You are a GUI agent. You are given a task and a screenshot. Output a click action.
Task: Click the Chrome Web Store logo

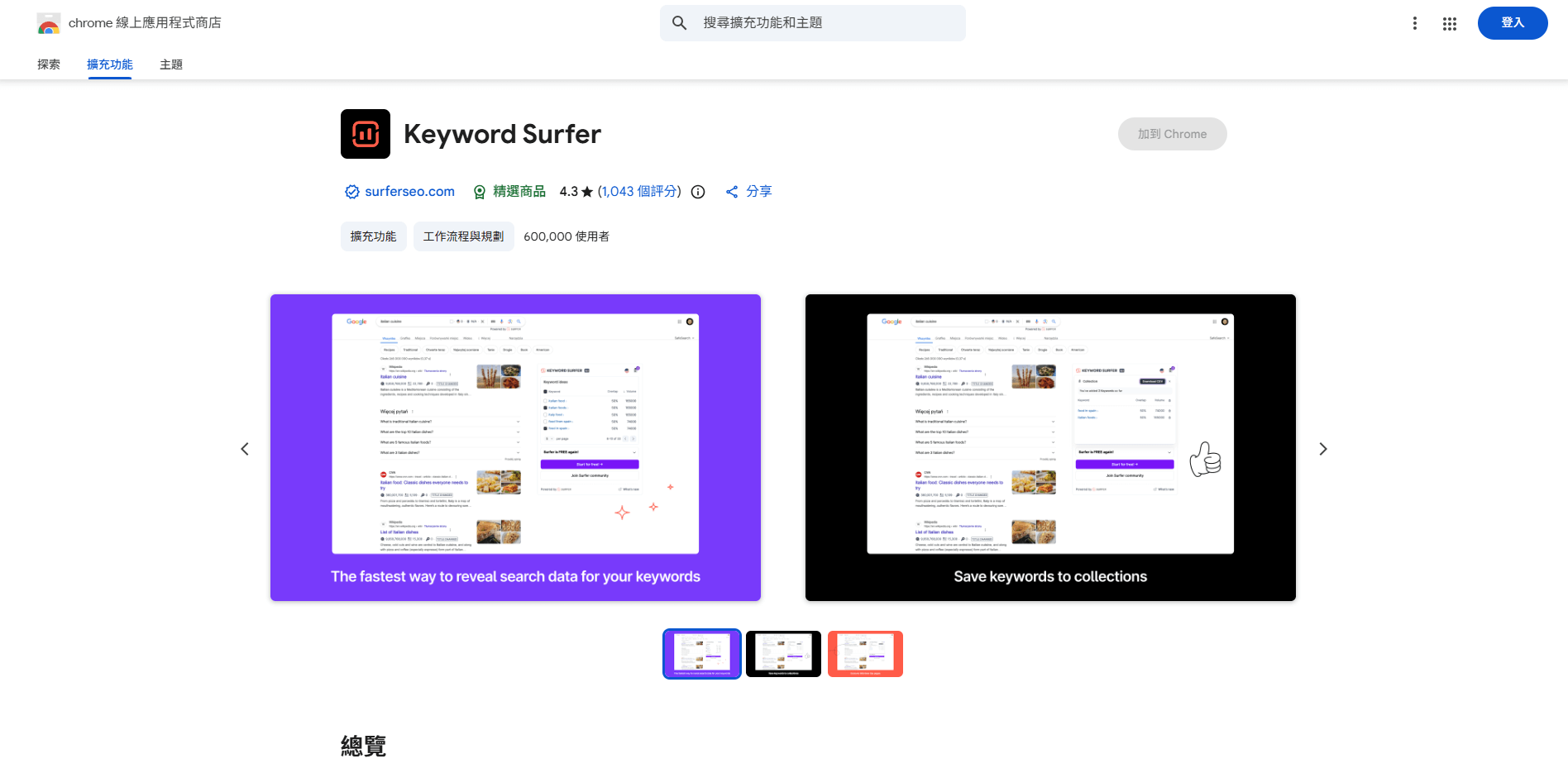click(49, 22)
